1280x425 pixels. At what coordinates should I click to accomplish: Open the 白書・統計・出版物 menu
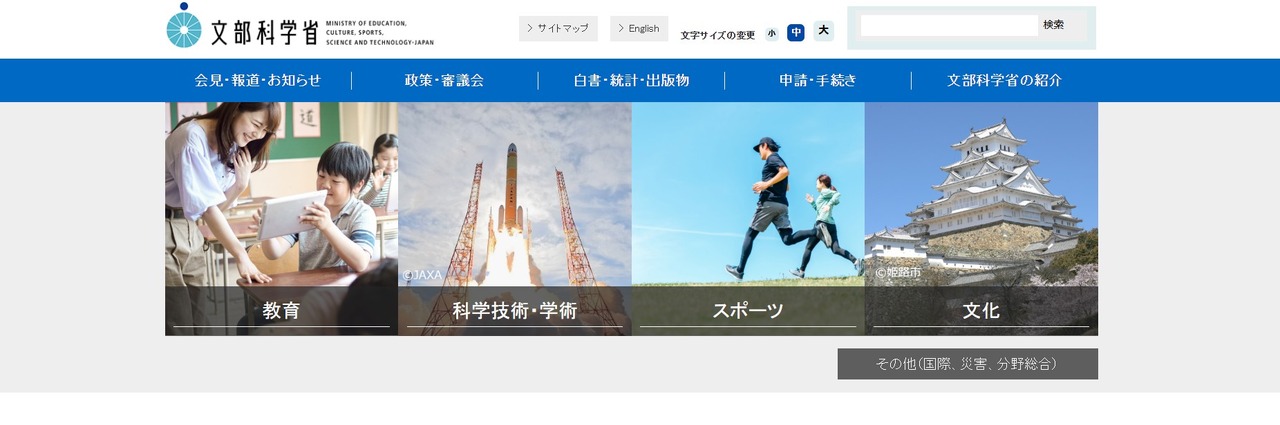click(631, 80)
